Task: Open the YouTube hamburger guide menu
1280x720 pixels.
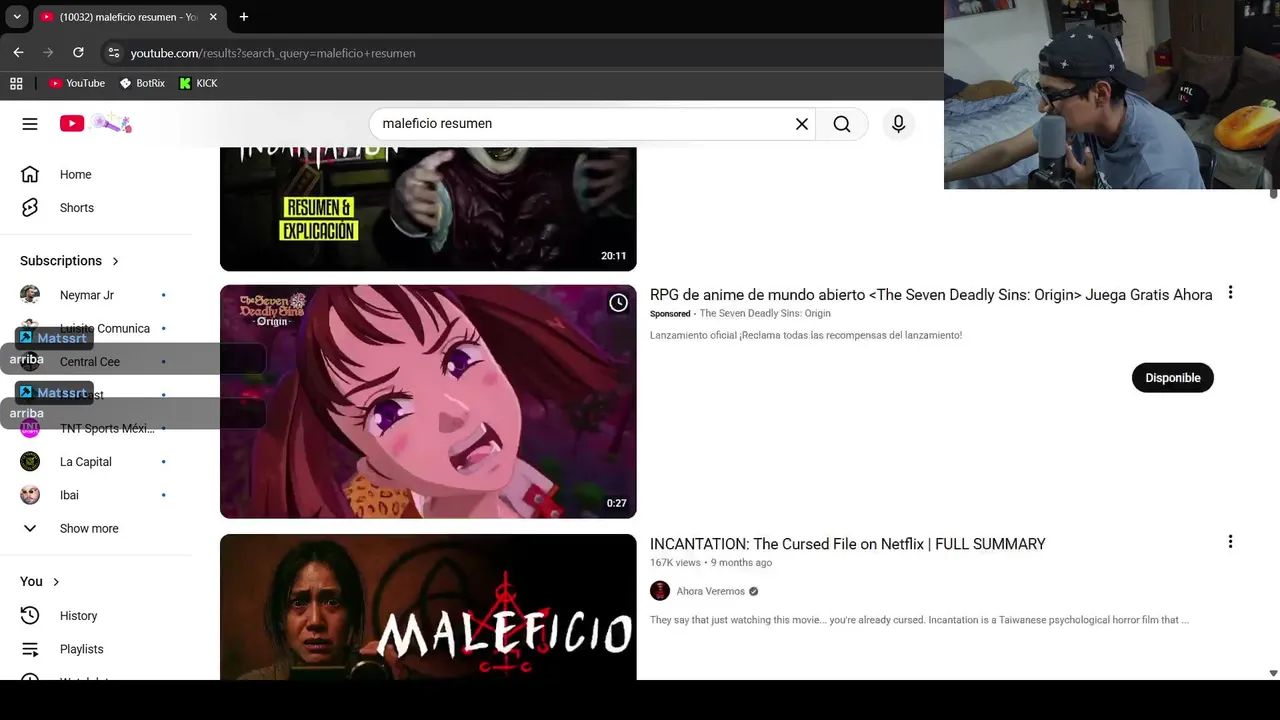Action: pyautogui.click(x=30, y=124)
